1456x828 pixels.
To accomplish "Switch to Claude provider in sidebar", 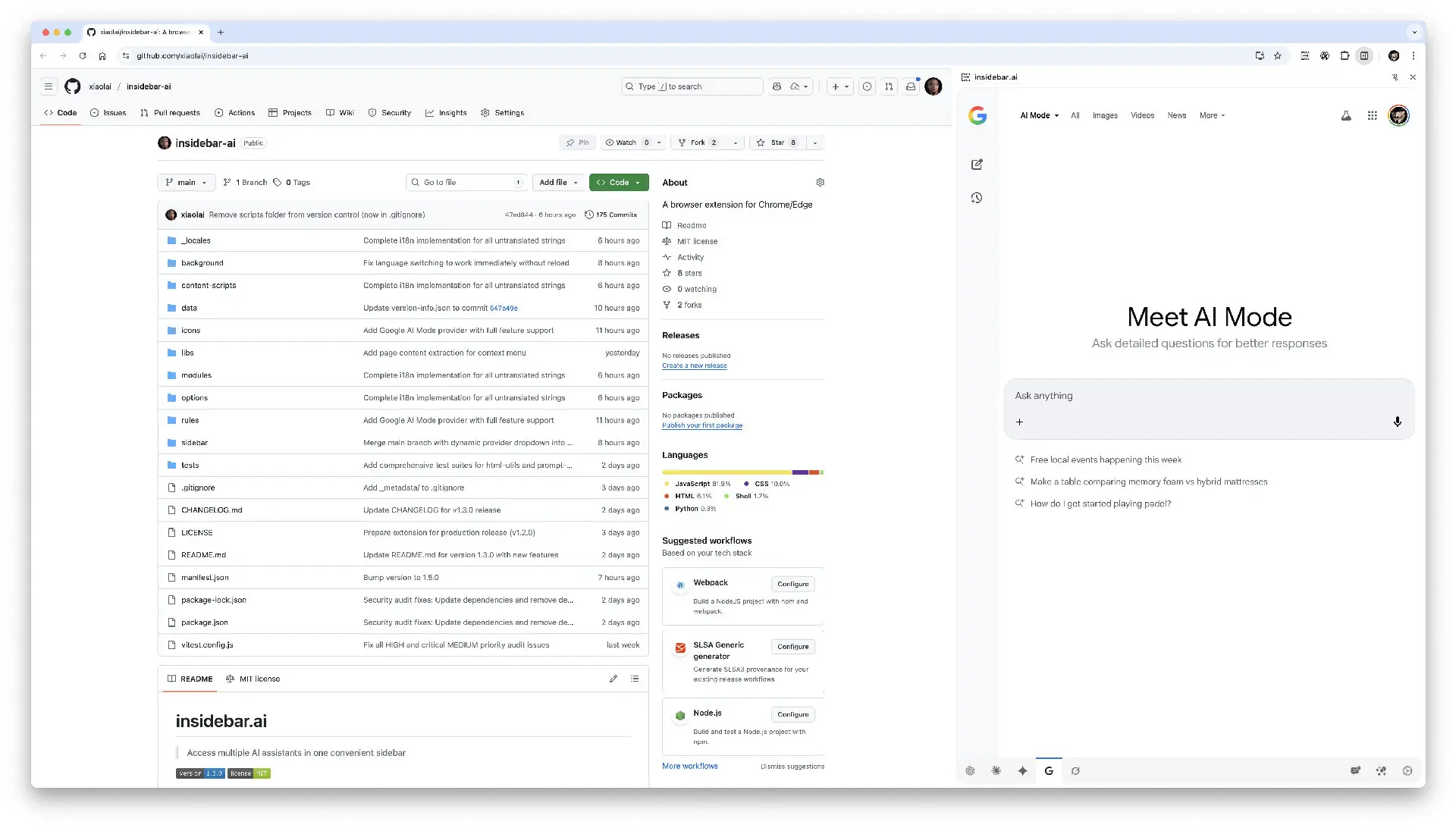I will pos(996,771).
